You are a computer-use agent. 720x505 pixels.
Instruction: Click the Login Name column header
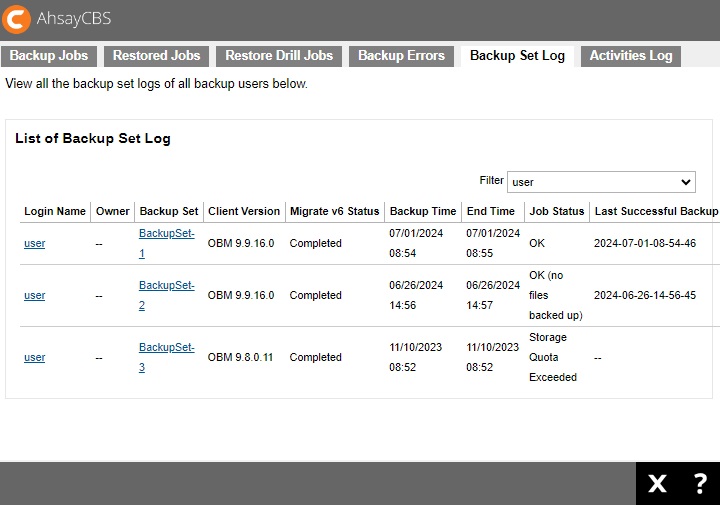point(55,211)
